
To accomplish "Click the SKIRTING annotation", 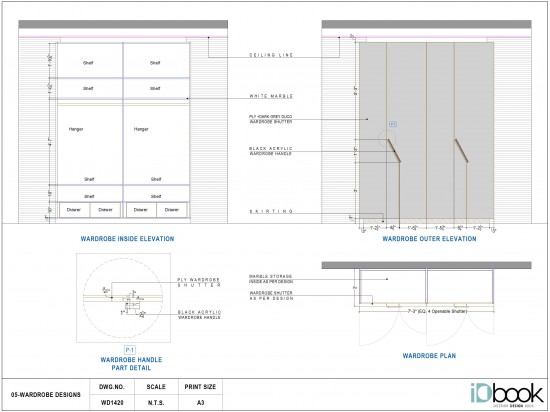I will [271, 211].
